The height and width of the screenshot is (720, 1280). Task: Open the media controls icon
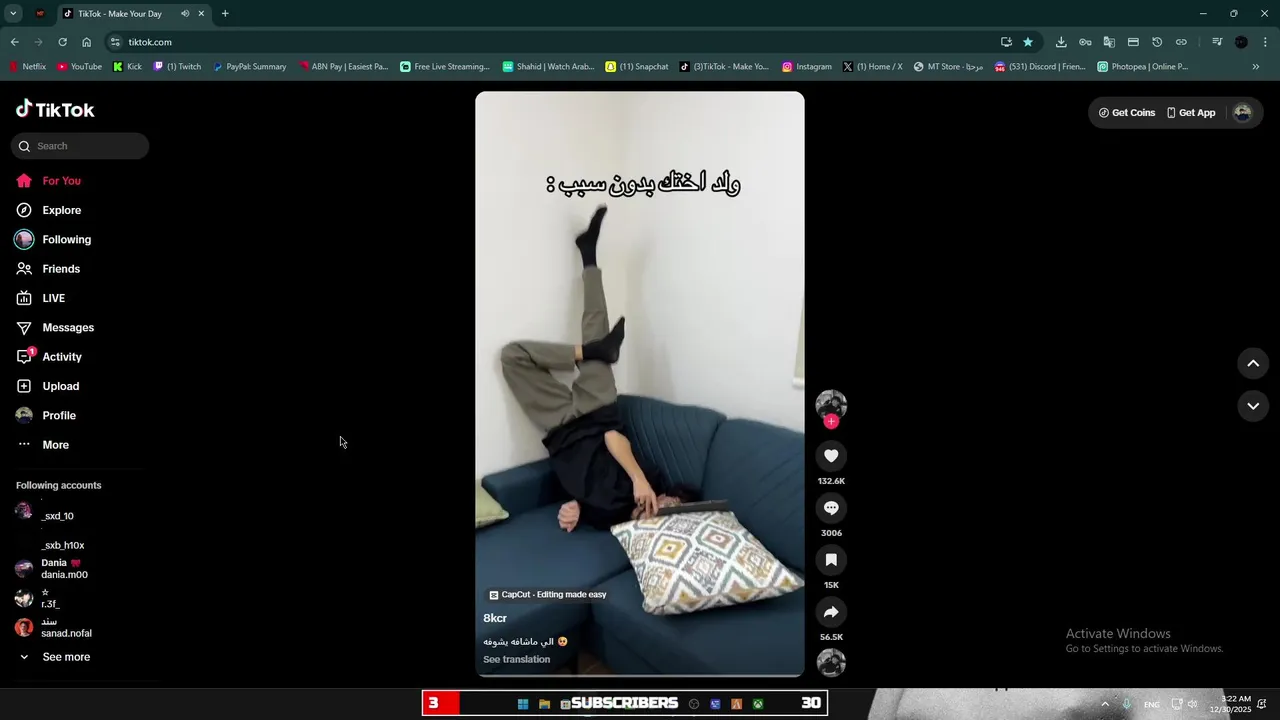[x=1217, y=42]
